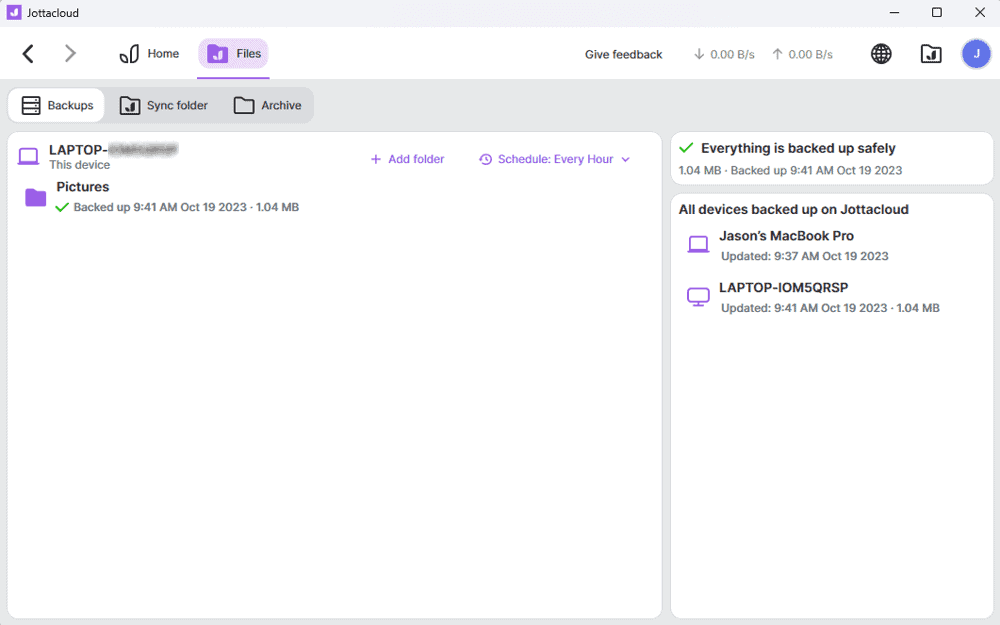Click "All devices backed up on Jottacloud" heading
This screenshot has height=625, width=1000.
pos(793,209)
